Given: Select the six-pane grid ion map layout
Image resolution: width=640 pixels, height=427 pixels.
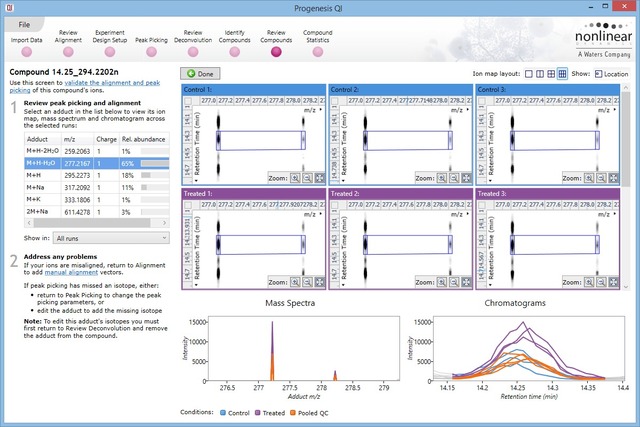Looking at the screenshot, I should [x=562, y=74].
